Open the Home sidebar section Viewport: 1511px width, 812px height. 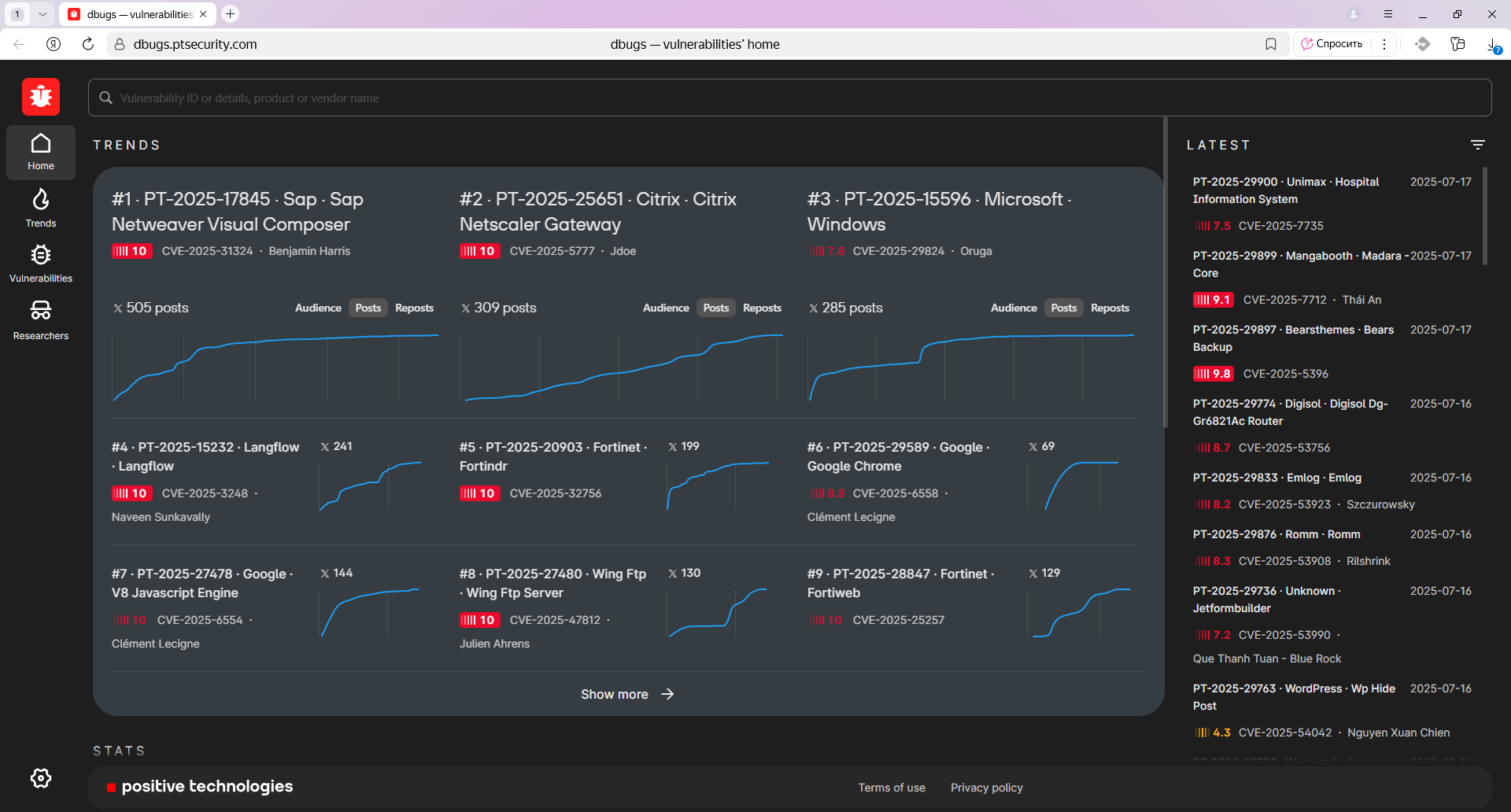click(x=41, y=153)
